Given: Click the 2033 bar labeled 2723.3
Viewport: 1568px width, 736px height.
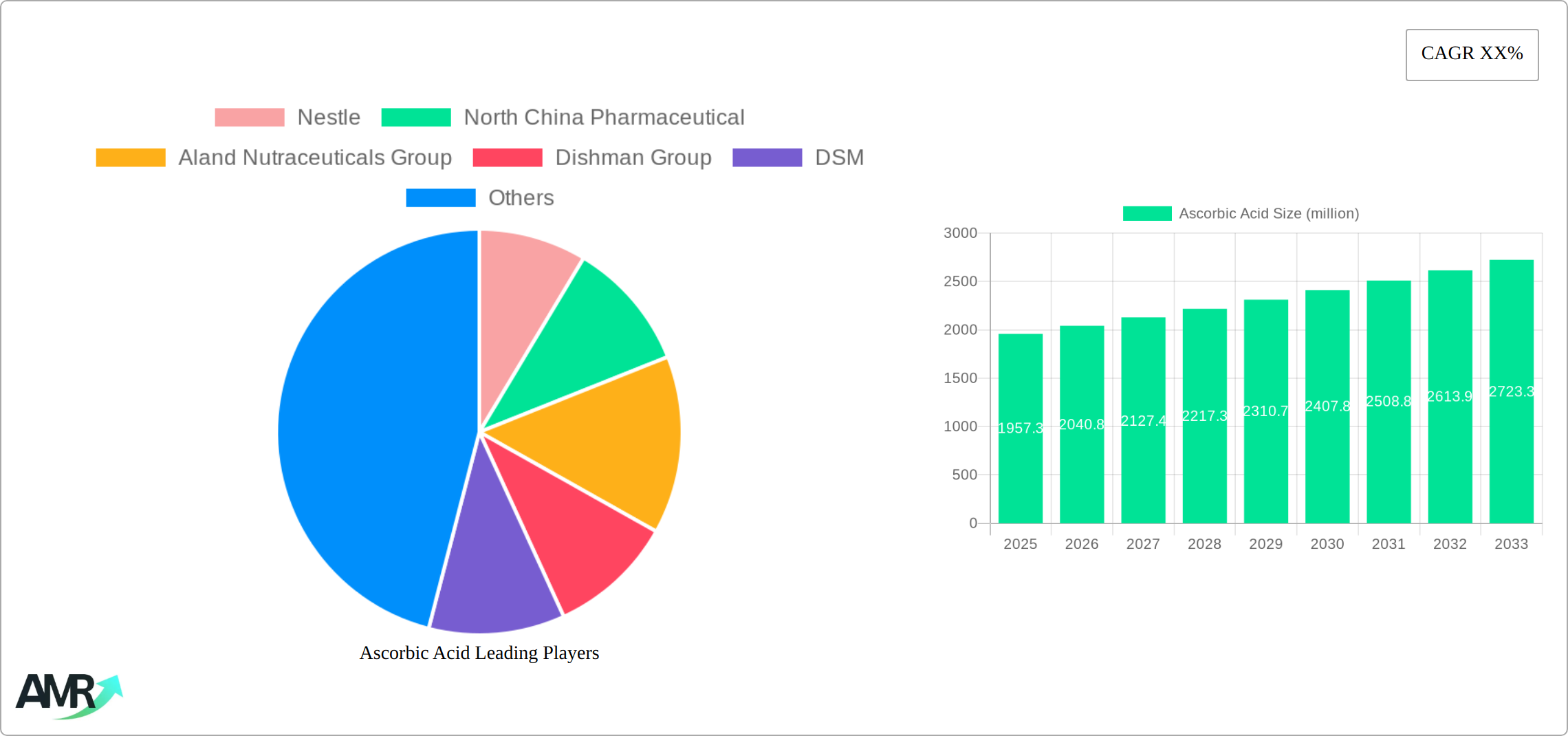Looking at the screenshot, I should click(1512, 391).
